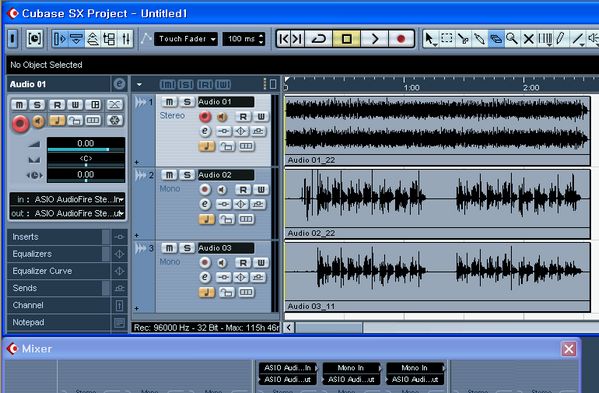Go to previous marker in transport

(x=284, y=39)
